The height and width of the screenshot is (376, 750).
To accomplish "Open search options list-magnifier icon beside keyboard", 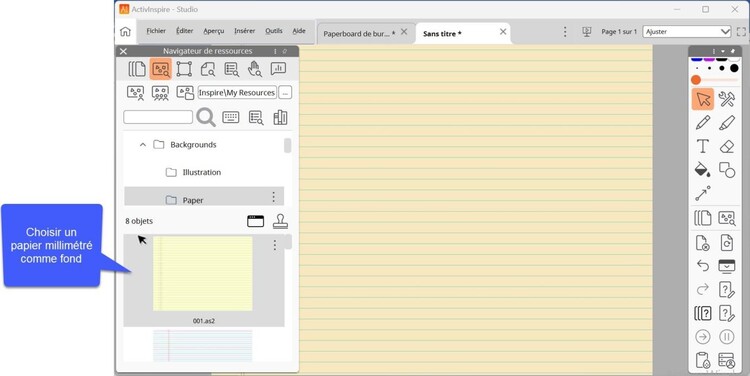I will click(x=256, y=117).
